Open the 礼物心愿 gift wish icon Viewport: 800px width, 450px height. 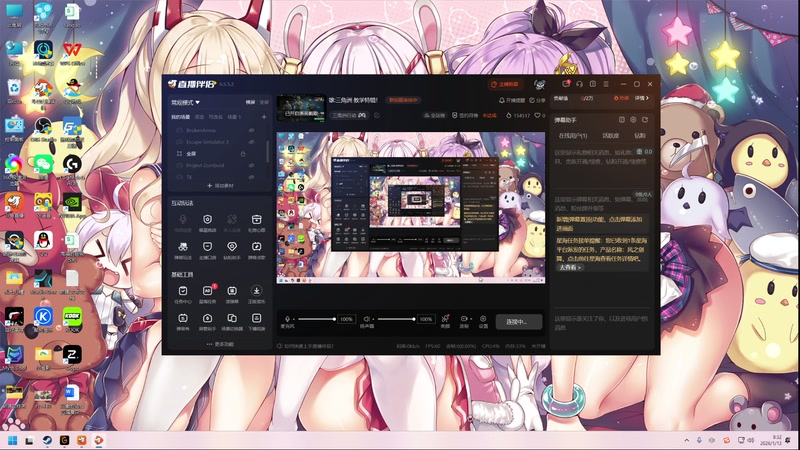256,219
